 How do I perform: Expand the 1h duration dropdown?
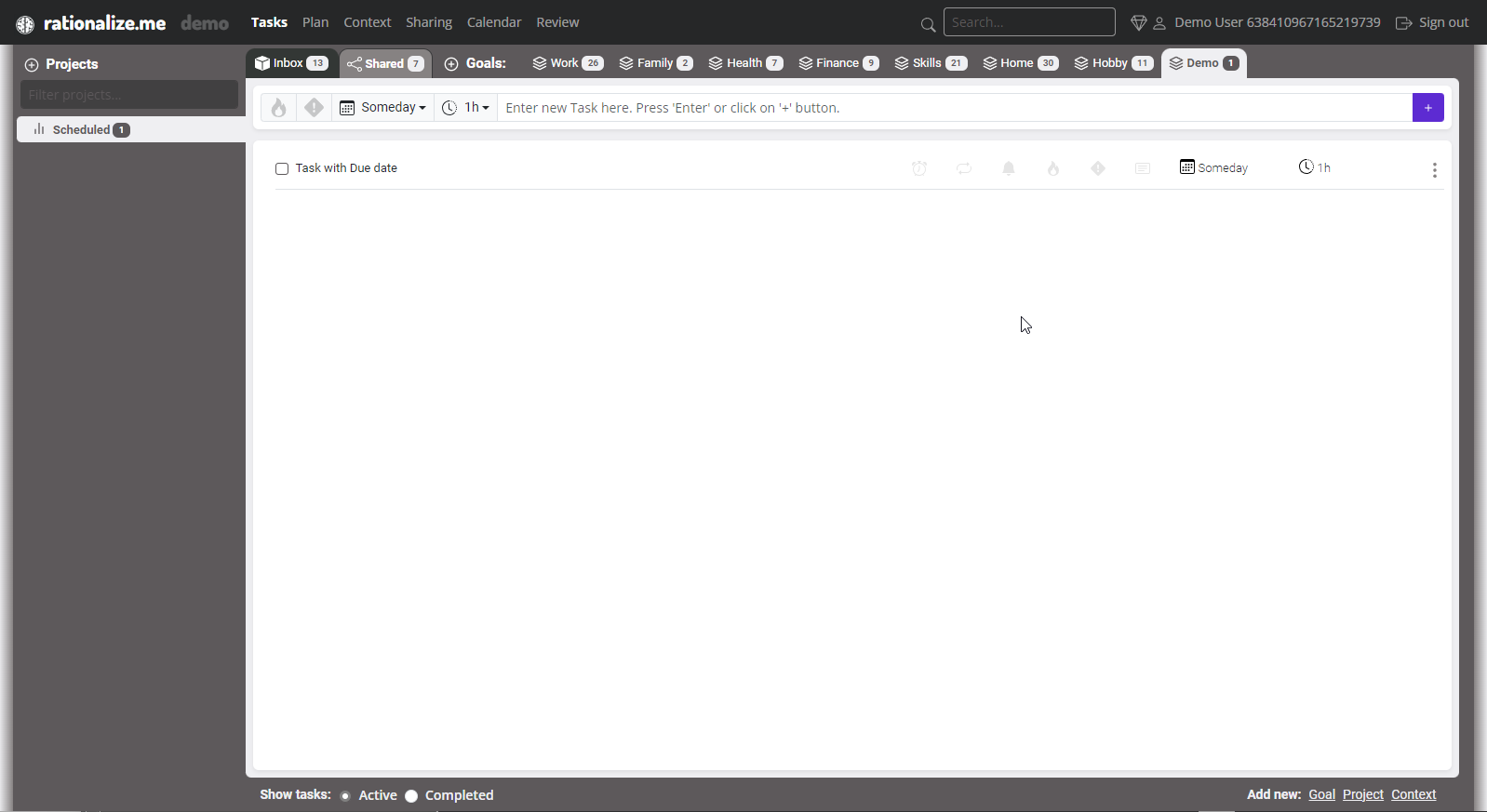click(x=466, y=108)
